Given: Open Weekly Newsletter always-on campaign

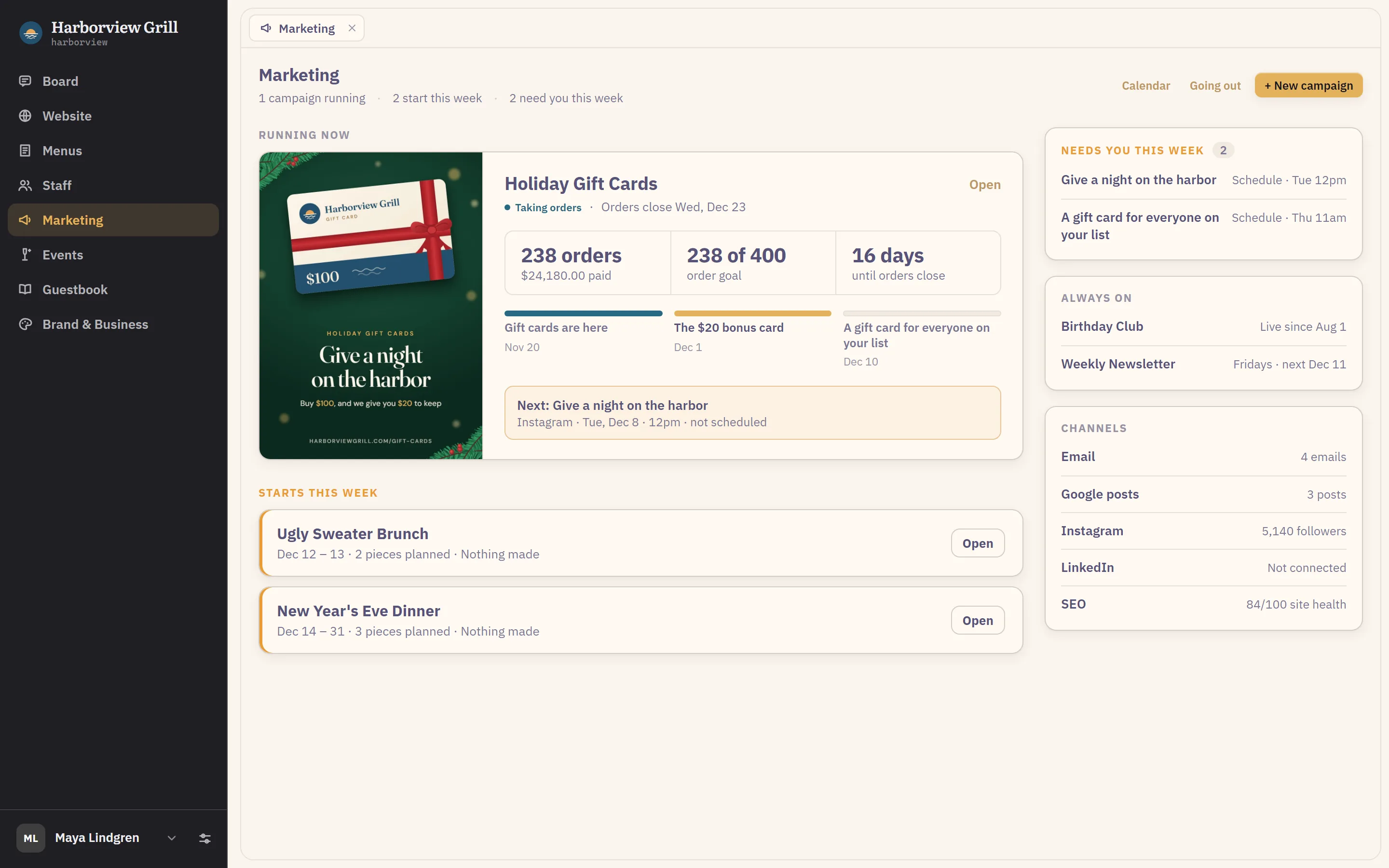Looking at the screenshot, I should 1203,364.
